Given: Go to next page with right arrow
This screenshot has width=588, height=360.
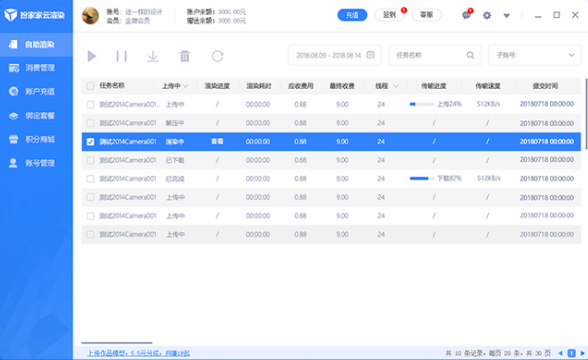Looking at the screenshot, I should point(582,353).
